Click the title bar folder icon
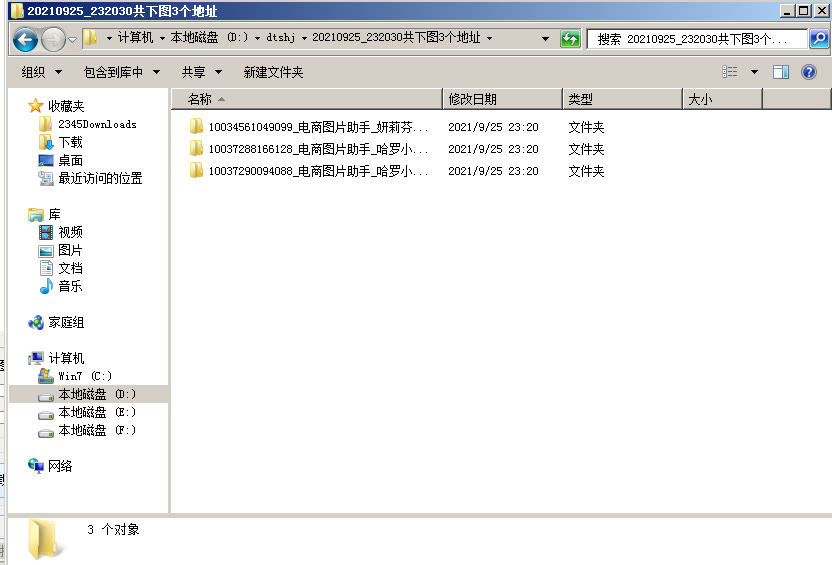Screen dimensions: 832x565 (17, 11)
